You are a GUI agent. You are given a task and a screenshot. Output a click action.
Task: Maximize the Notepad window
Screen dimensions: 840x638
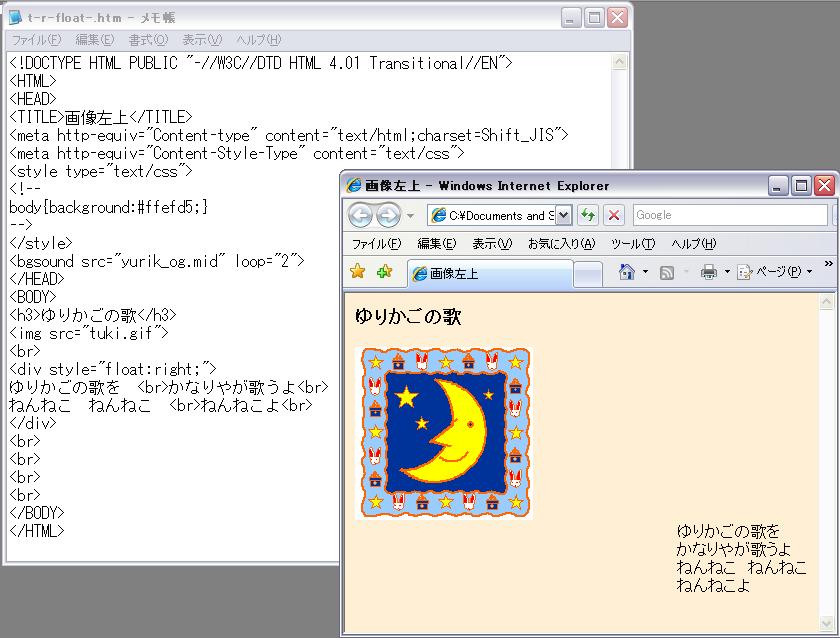[x=594, y=18]
